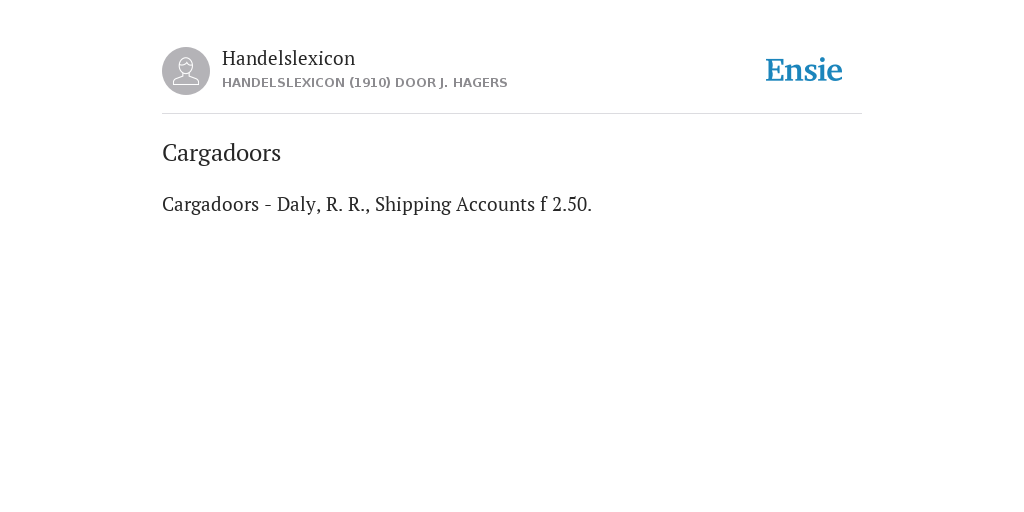The width and height of the screenshot is (1024, 512).
Task: Click the large Cargadoors heading
Action: [x=221, y=153]
